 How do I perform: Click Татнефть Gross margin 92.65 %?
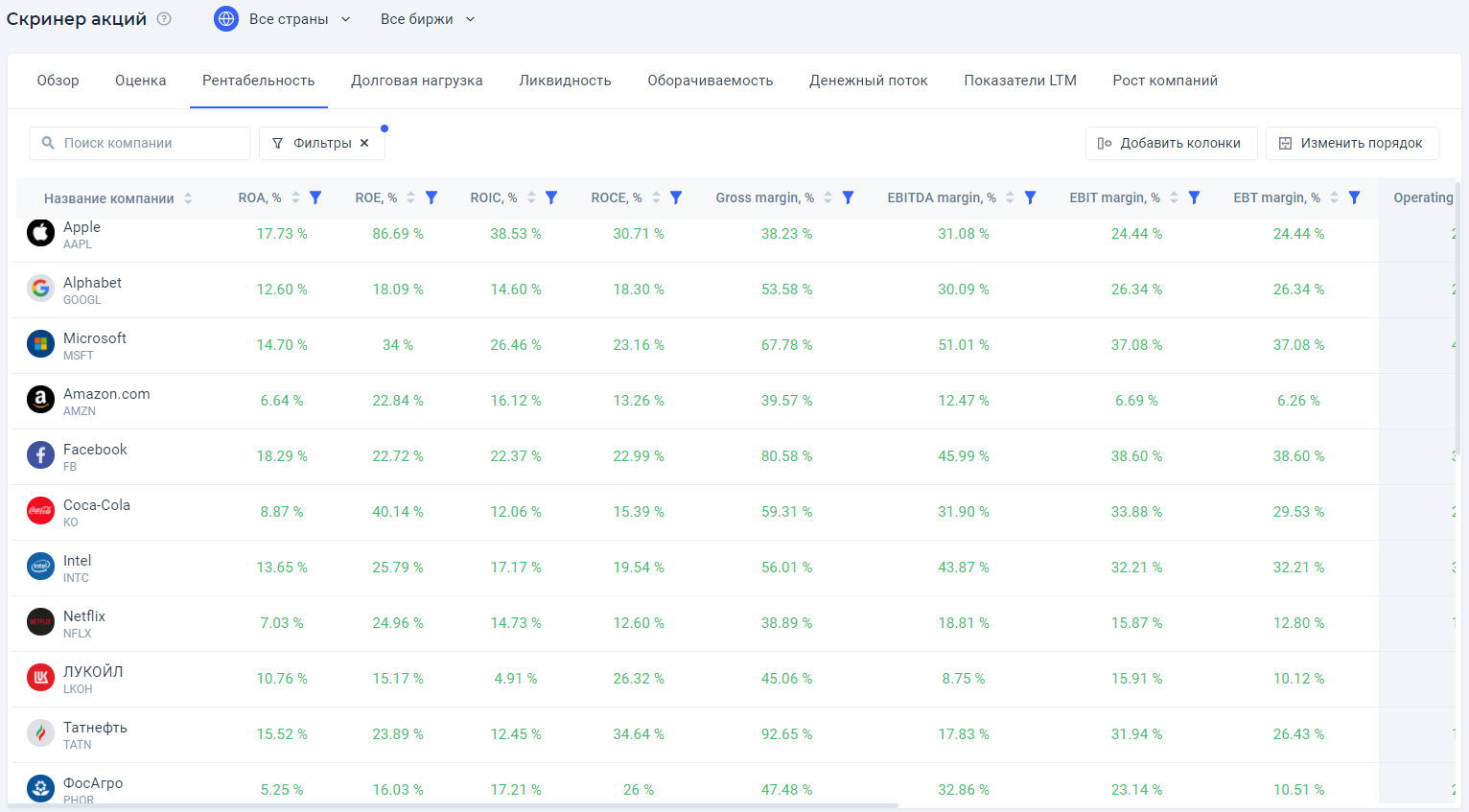(x=787, y=734)
